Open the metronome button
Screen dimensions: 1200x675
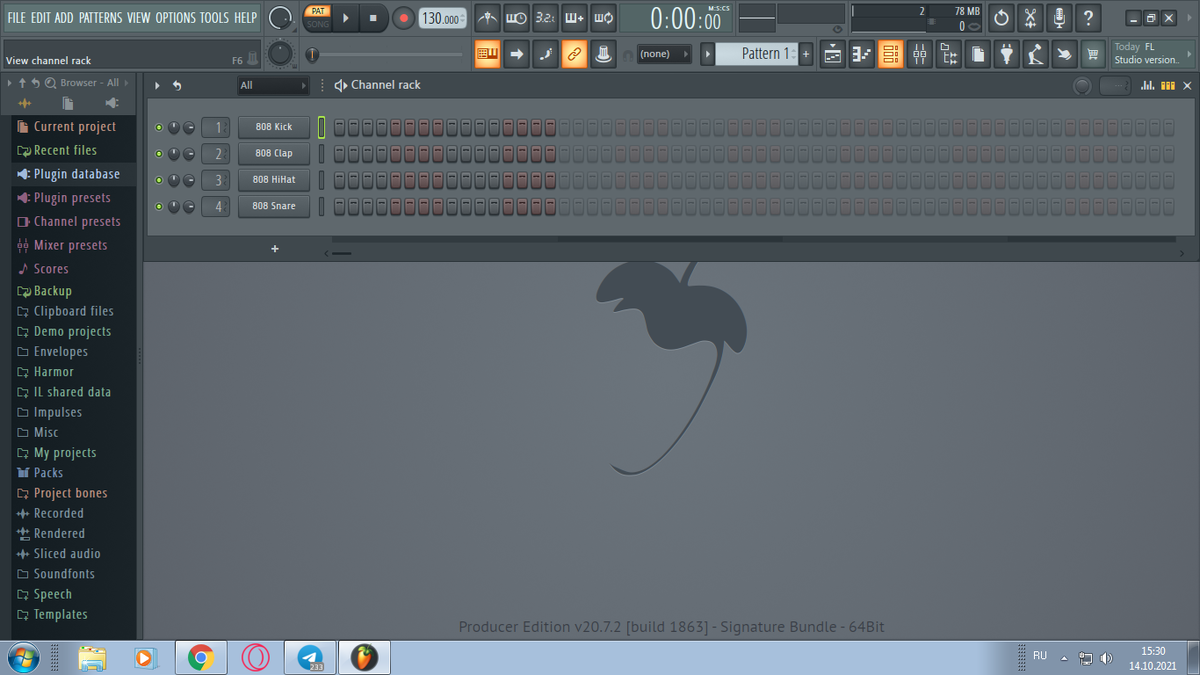[x=487, y=18]
